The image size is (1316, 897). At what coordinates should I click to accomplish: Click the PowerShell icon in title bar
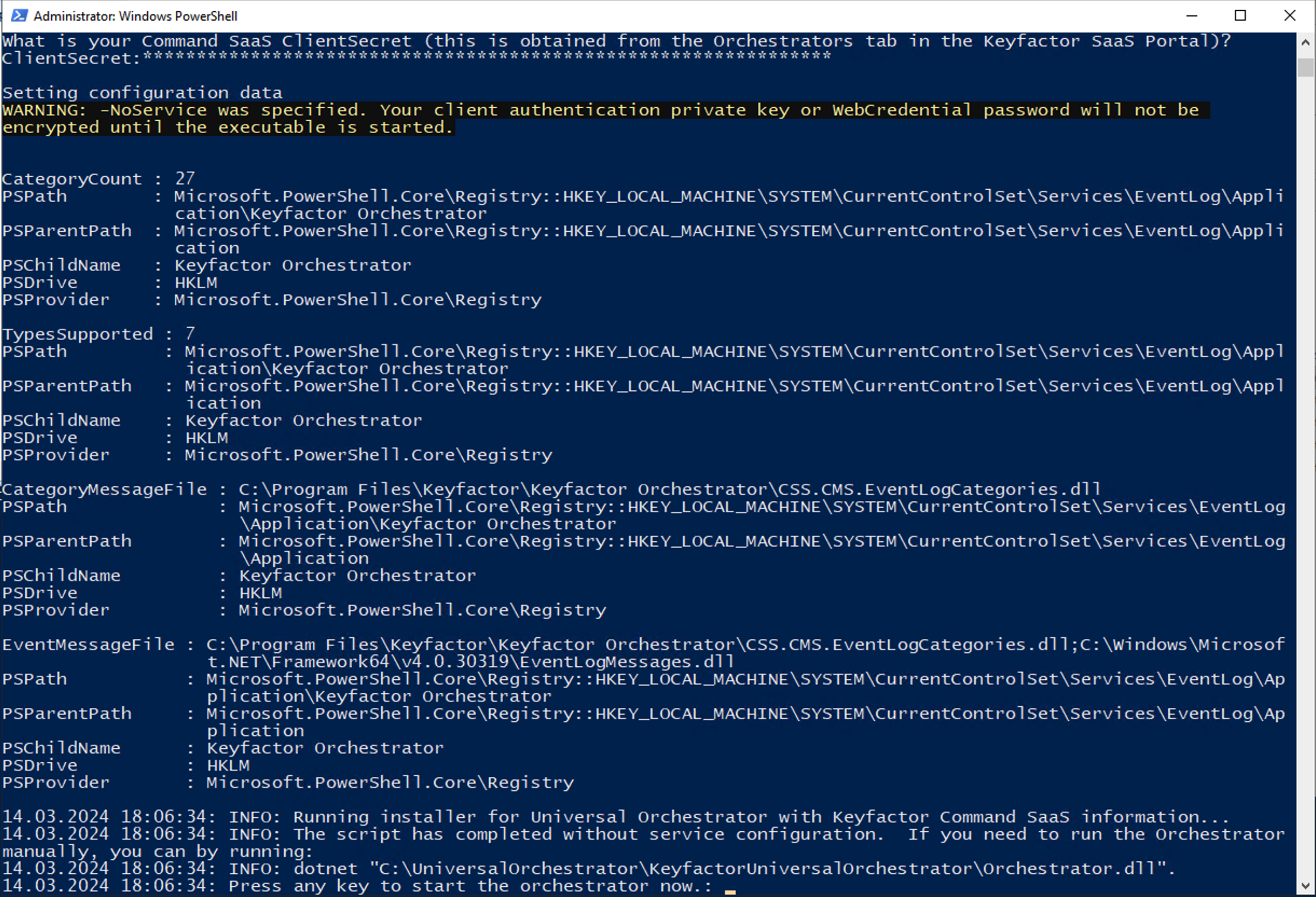coord(19,15)
